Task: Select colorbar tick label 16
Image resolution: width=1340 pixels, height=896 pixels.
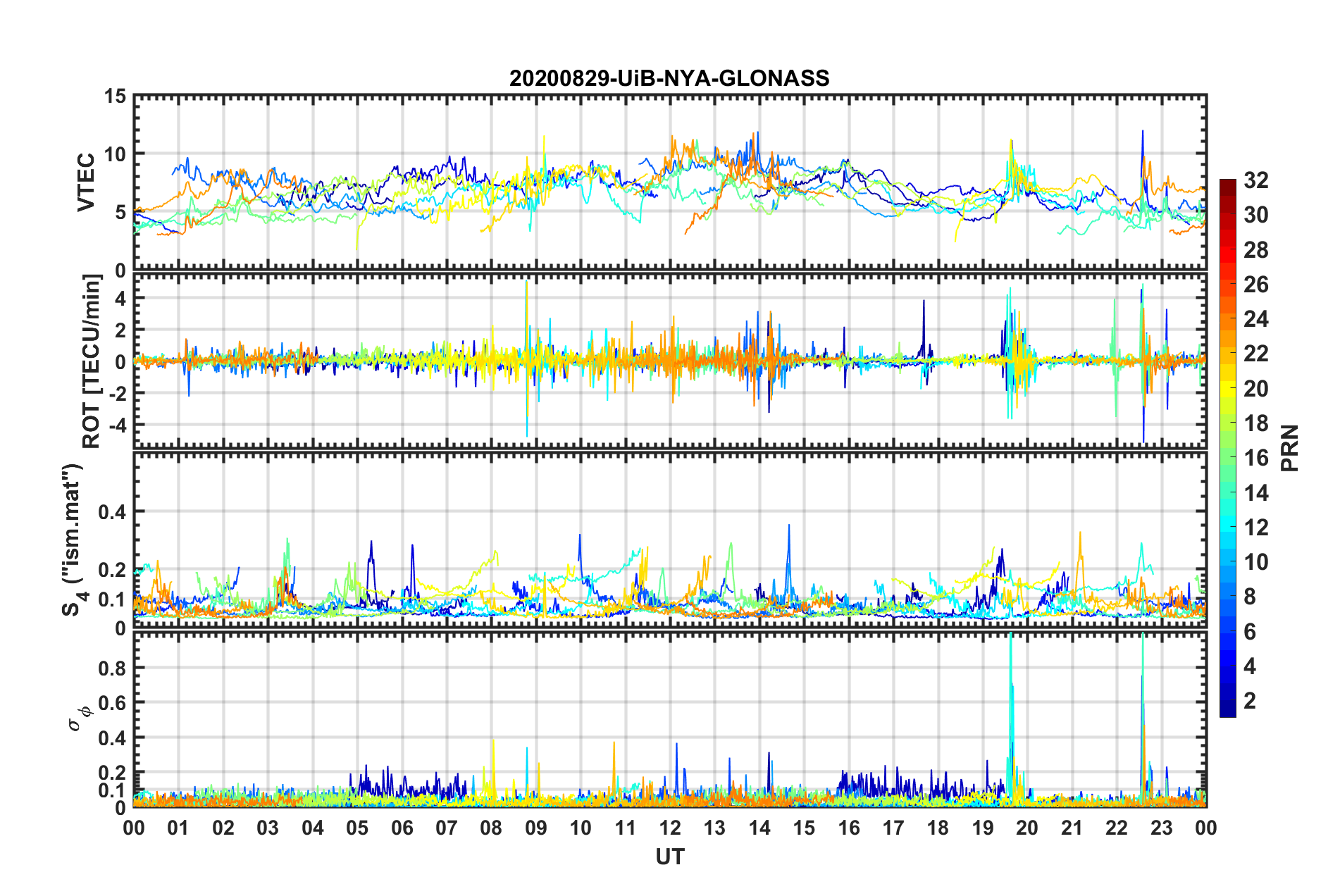Action: [x=1255, y=458]
